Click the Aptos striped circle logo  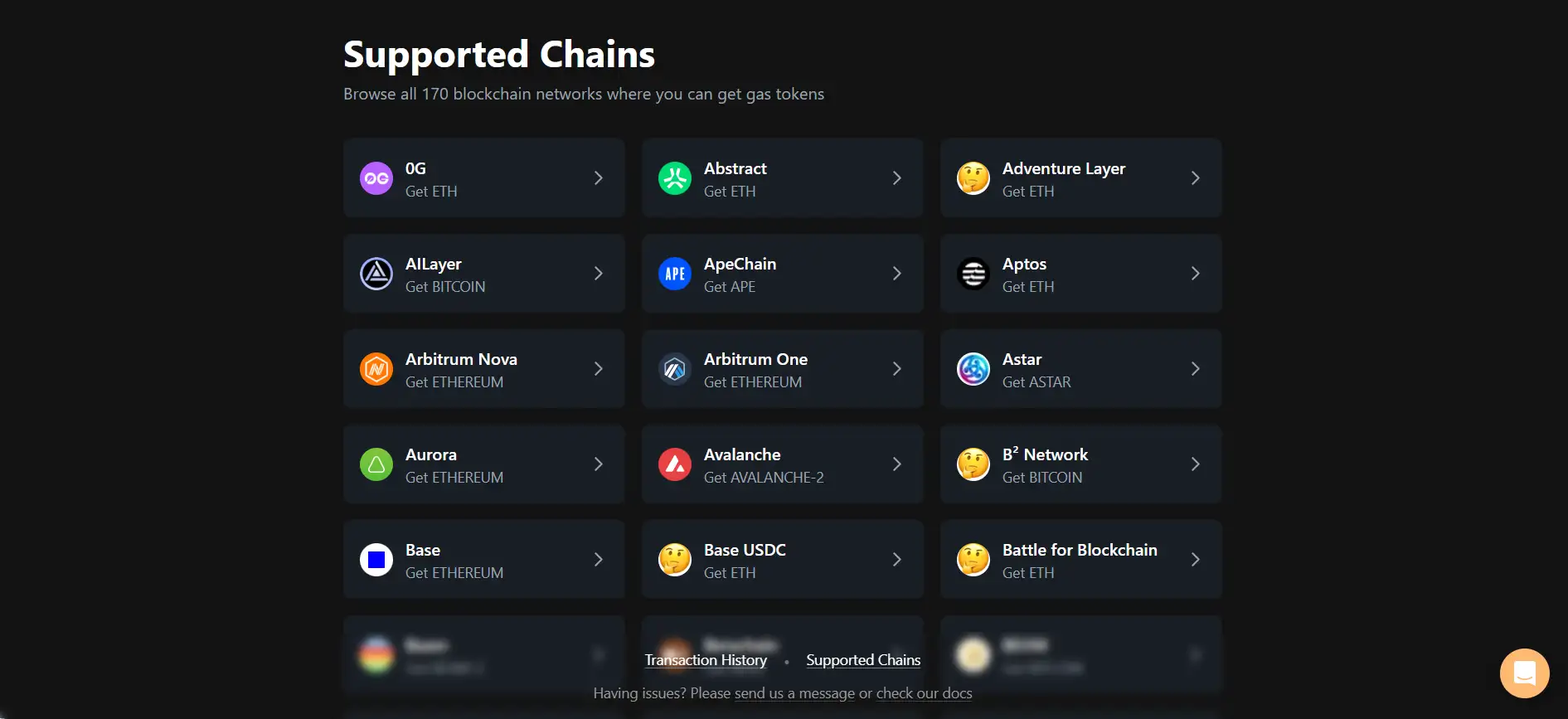pos(973,274)
